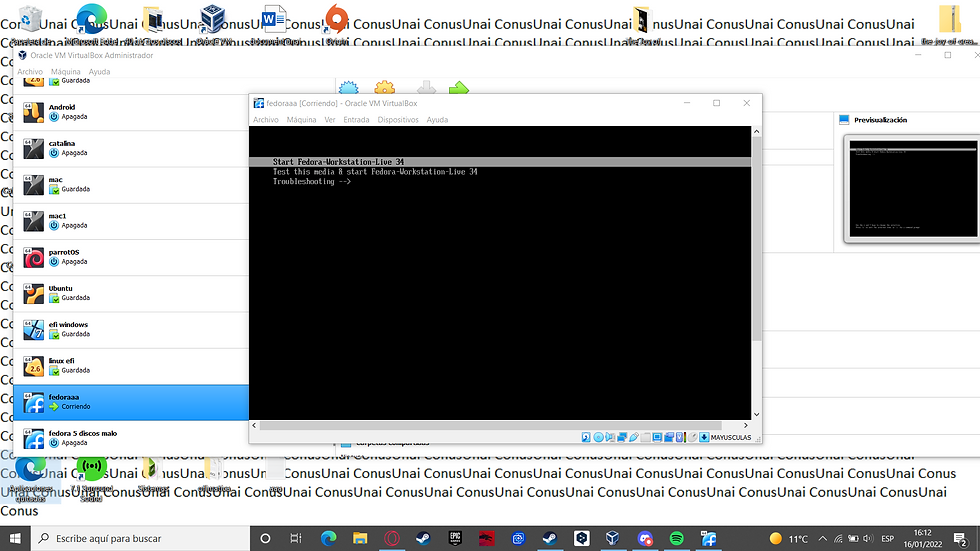Open Máquina menu in VirtualBox Administrador window
980x551 pixels.
[66, 72]
